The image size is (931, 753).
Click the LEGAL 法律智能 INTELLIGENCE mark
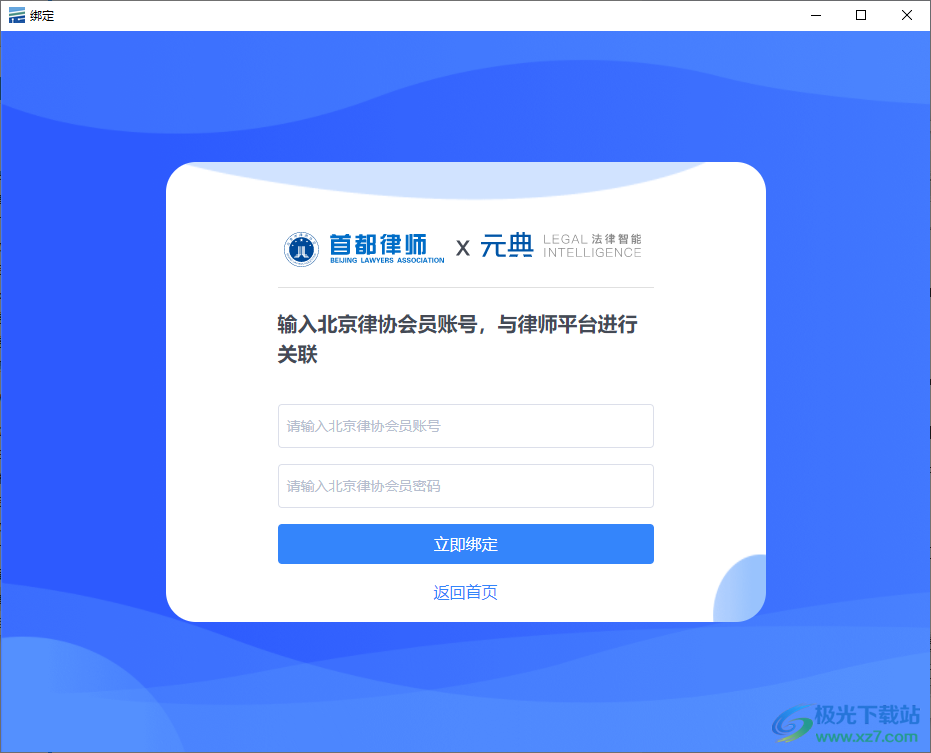click(x=592, y=247)
